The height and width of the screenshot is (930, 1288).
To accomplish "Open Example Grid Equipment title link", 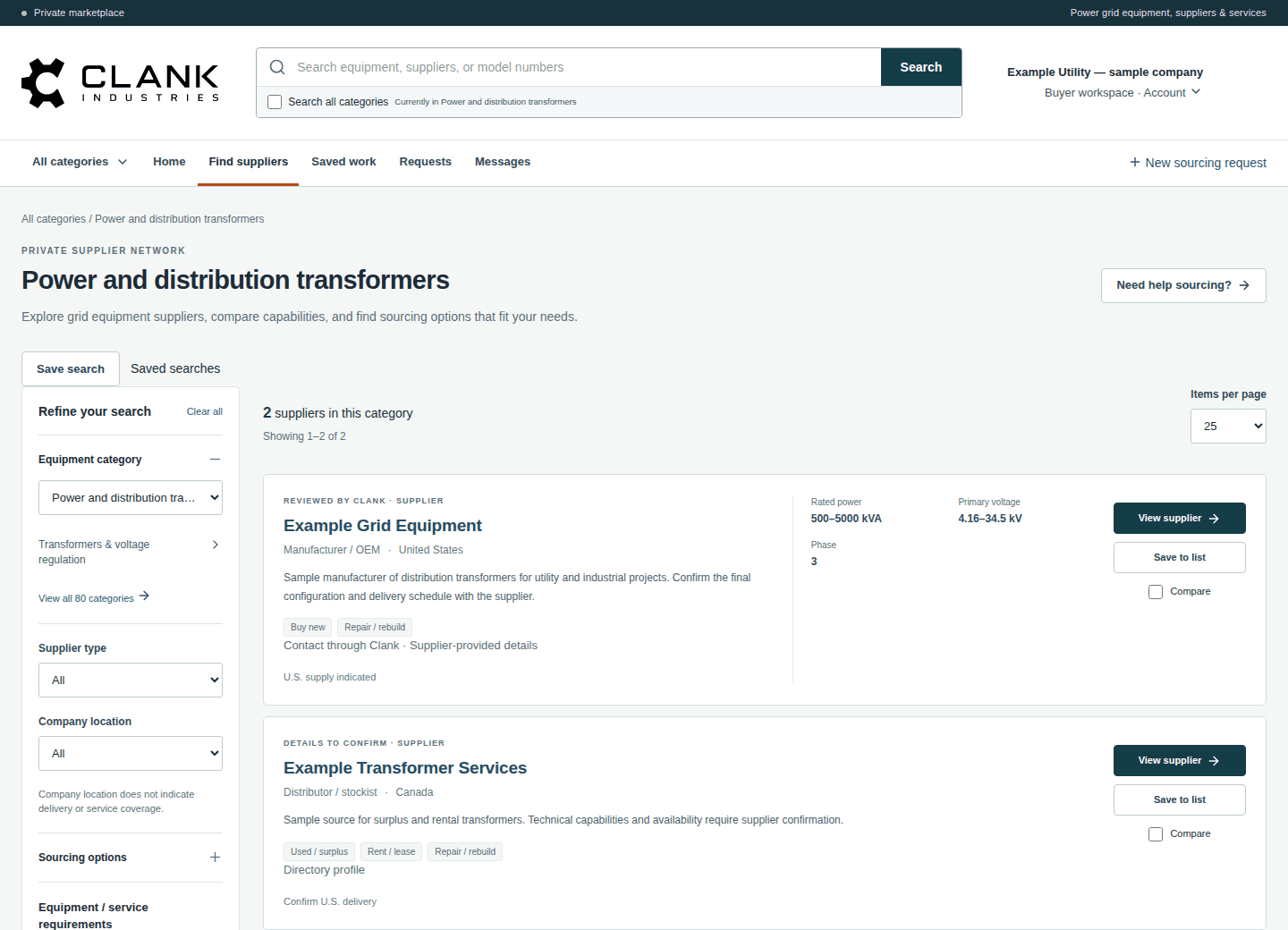I will coord(382,526).
